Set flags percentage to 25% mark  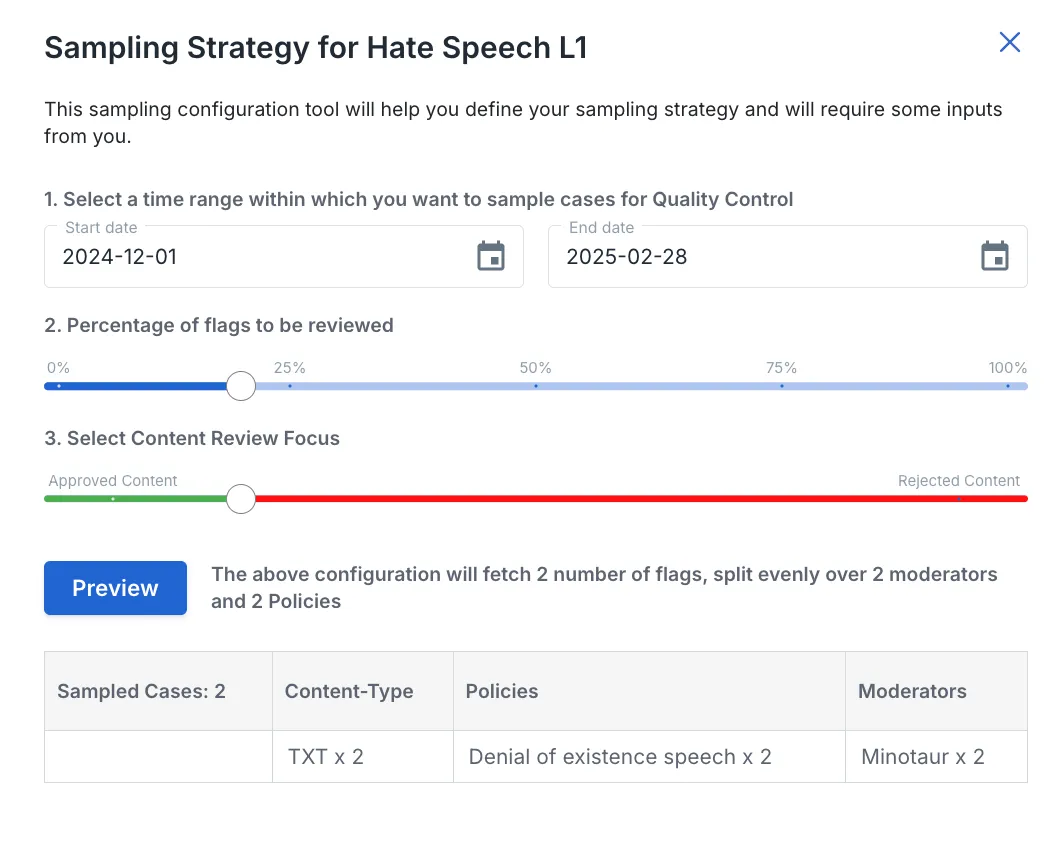pyautogui.click(x=290, y=386)
